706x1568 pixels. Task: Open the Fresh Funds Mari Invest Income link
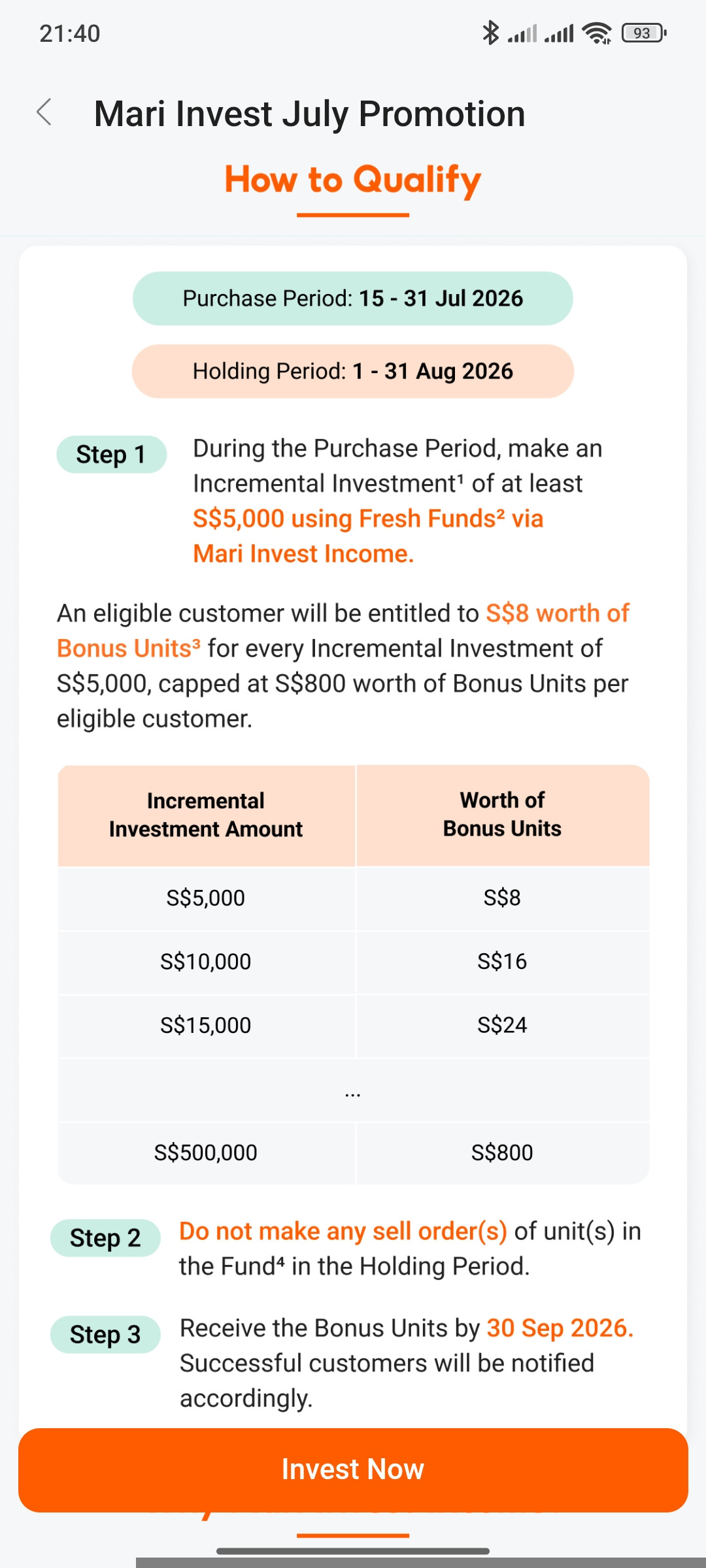(x=368, y=536)
